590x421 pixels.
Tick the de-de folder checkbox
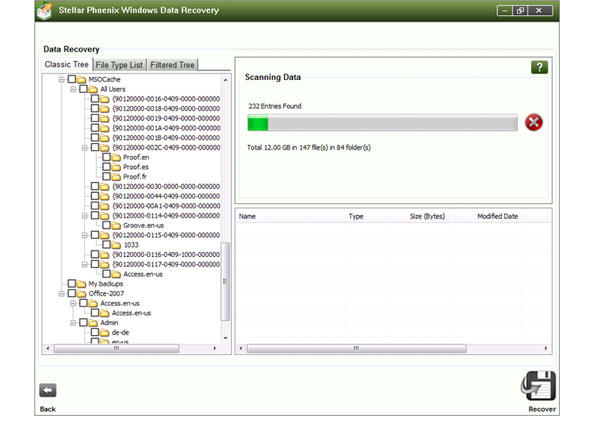95,332
